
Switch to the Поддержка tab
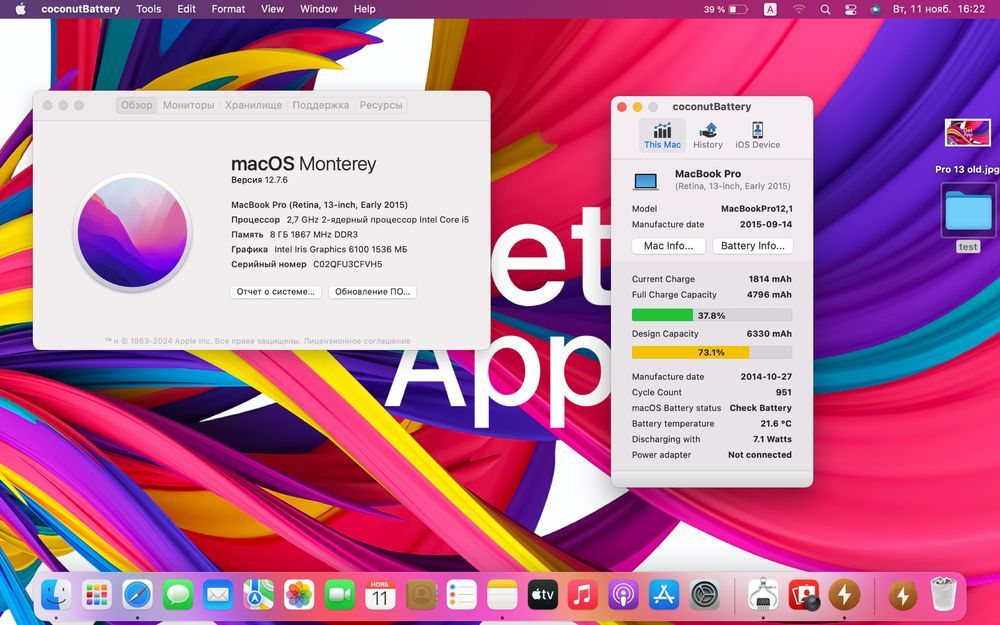(x=321, y=105)
